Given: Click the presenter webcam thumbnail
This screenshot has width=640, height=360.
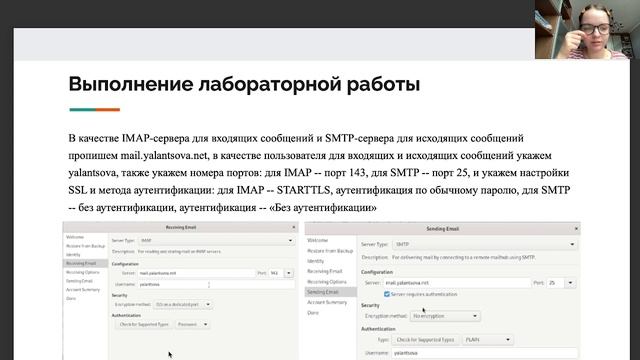Looking at the screenshot, I should pyautogui.click(x=587, y=29).
